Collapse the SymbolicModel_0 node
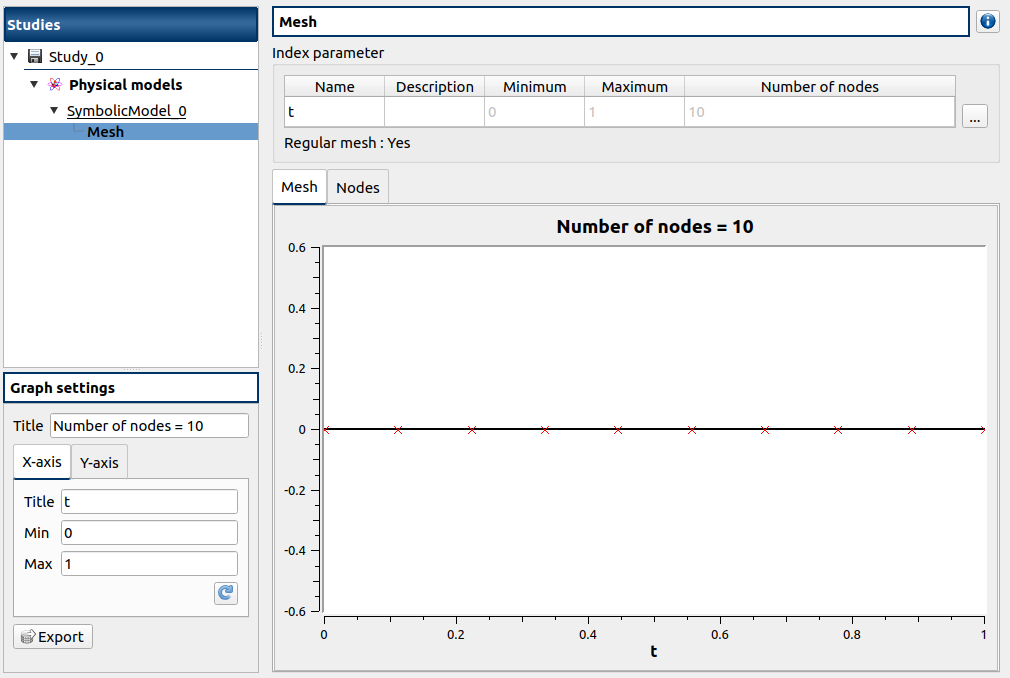Viewport: 1010px width, 678px height. click(x=54, y=111)
